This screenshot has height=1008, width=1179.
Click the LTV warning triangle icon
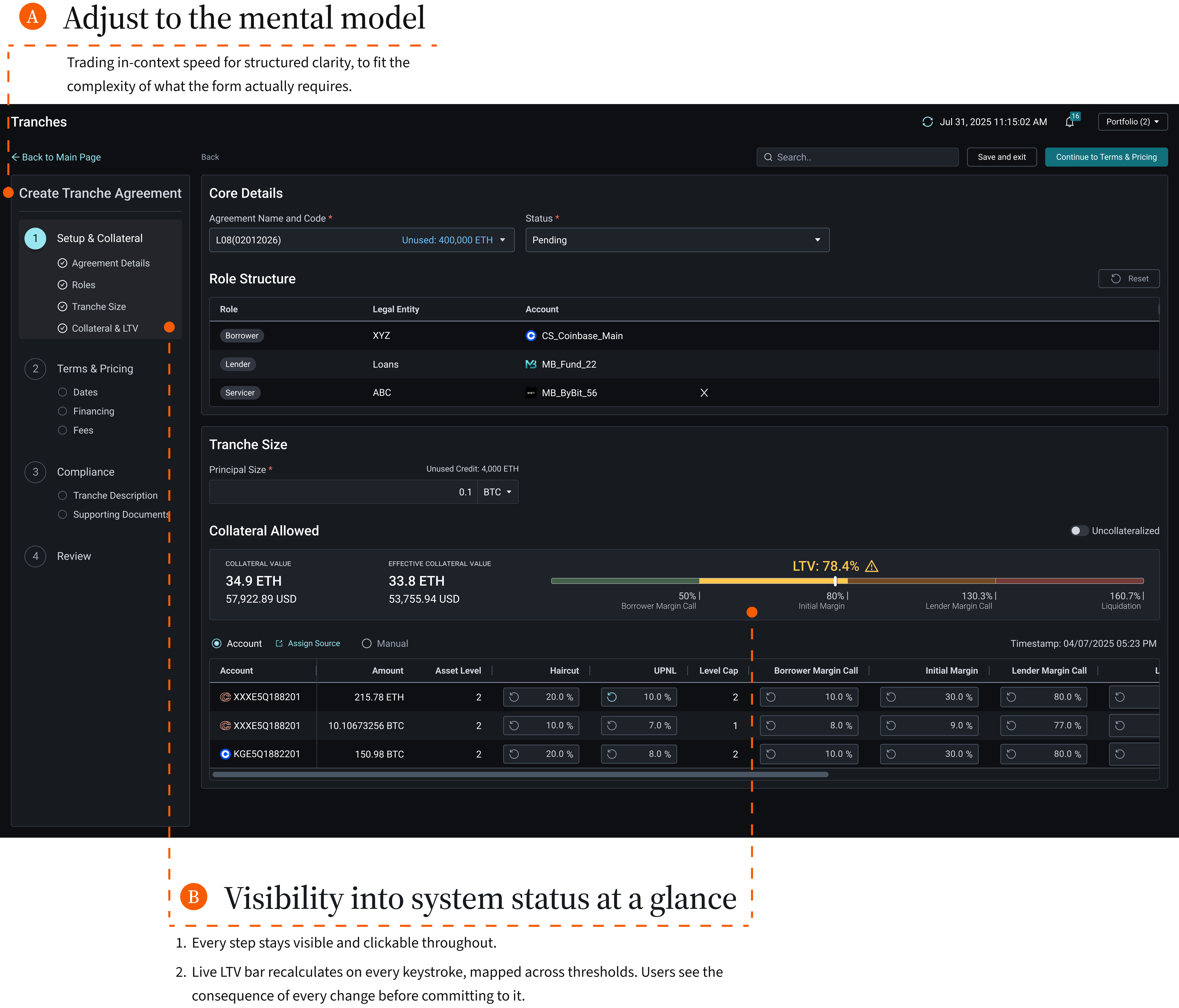coord(872,566)
